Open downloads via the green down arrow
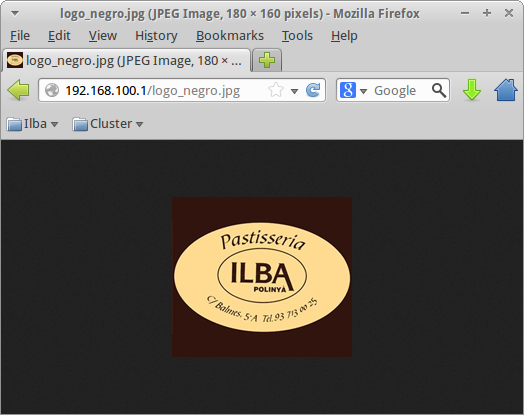The height and width of the screenshot is (415, 524). 472,90
